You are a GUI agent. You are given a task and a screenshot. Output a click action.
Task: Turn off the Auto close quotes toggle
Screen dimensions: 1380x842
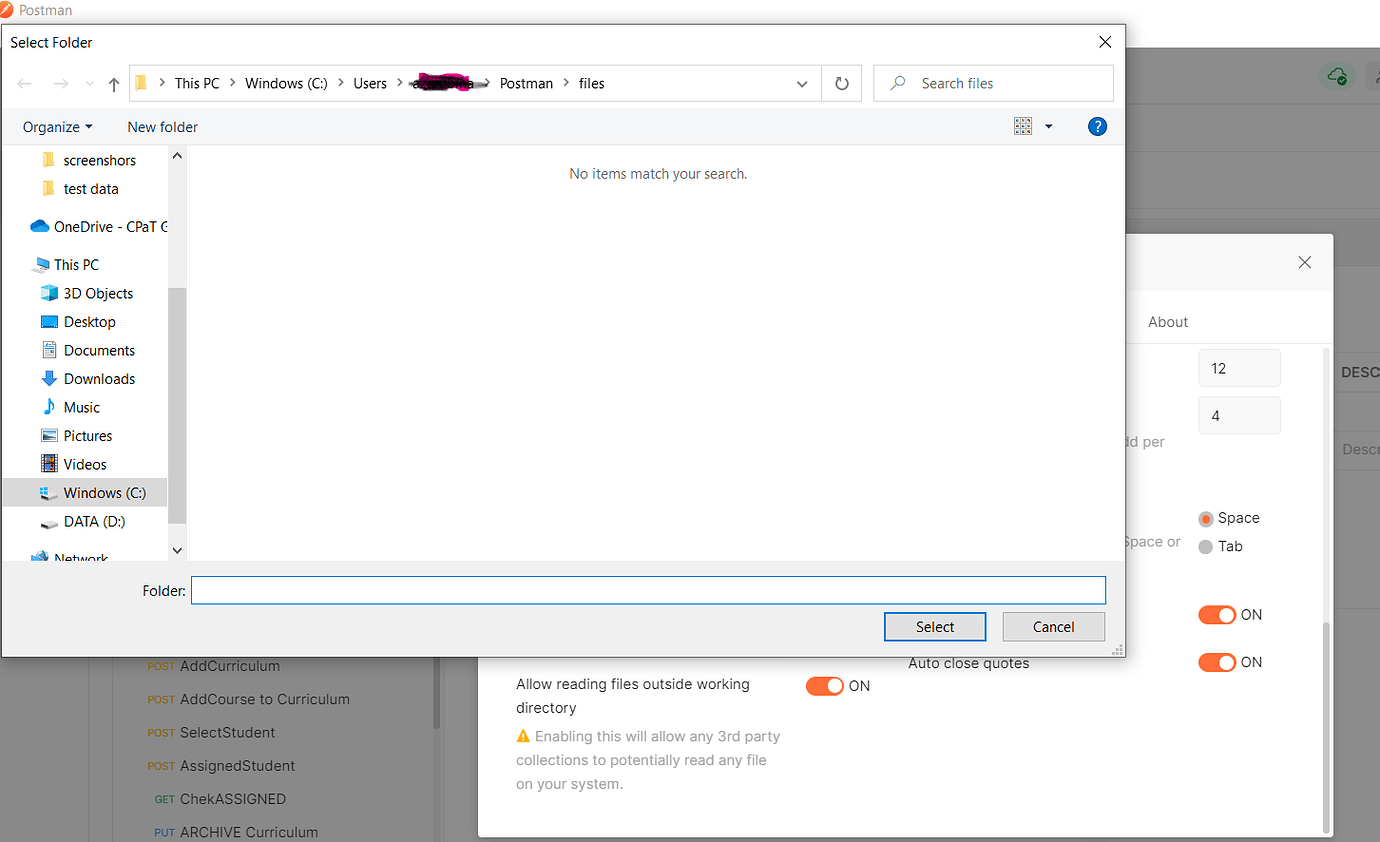click(1217, 662)
